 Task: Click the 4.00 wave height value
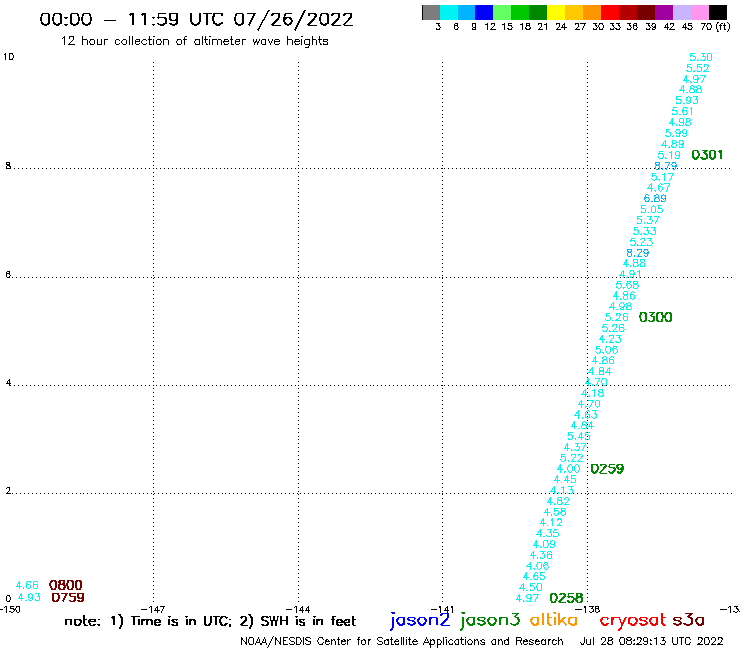[x=568, y=469]
